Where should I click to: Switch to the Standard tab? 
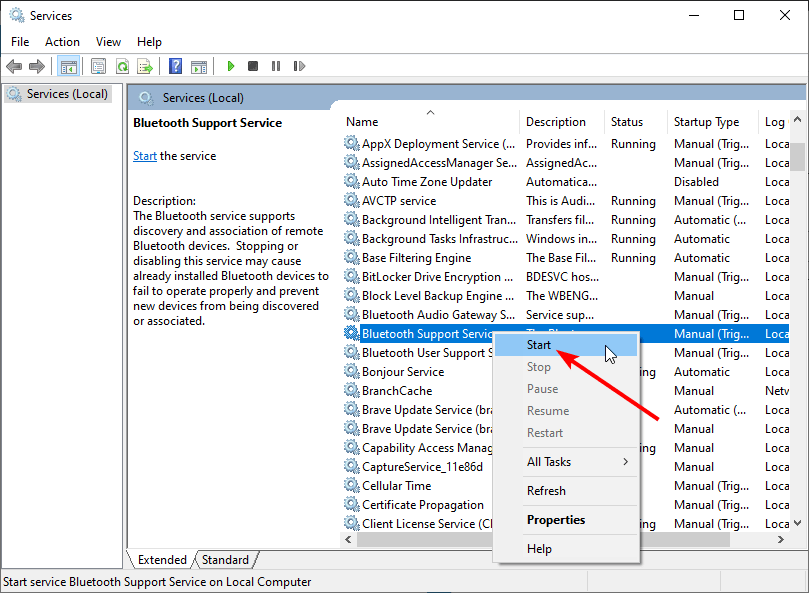click(225, 560)
